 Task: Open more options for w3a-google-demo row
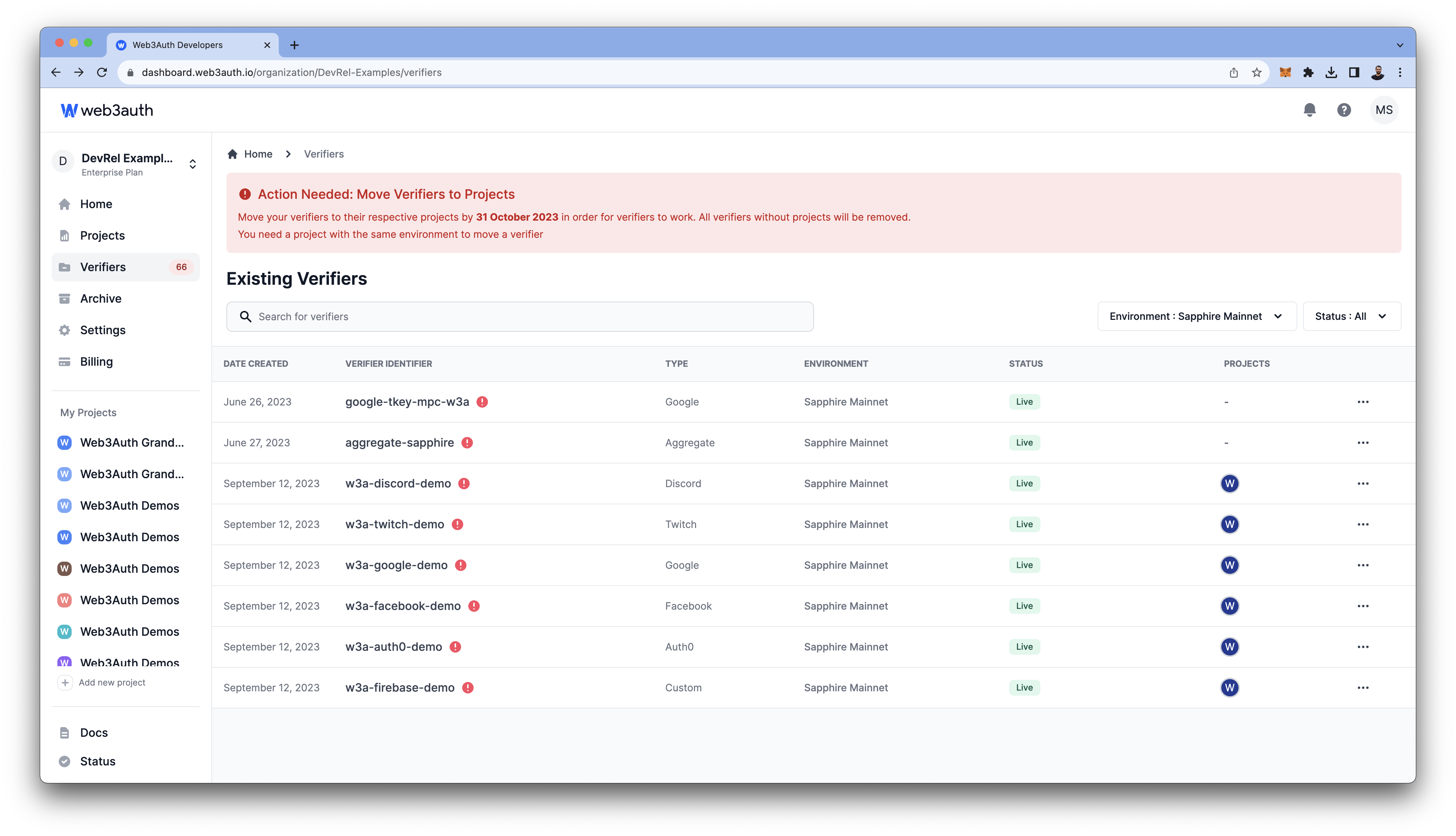[1363, 565]
